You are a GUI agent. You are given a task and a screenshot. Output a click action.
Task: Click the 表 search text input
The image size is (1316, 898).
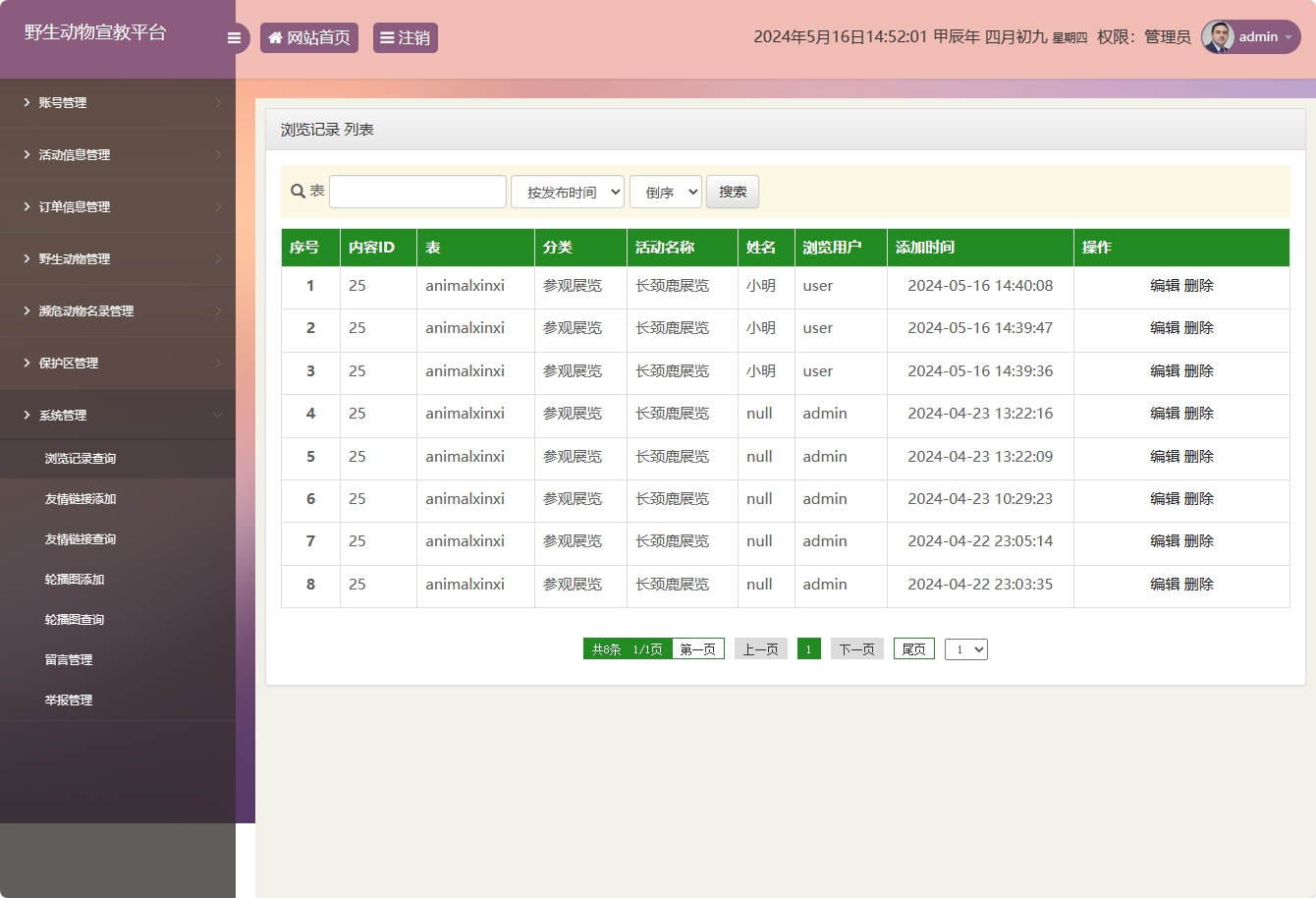[417, 192]
